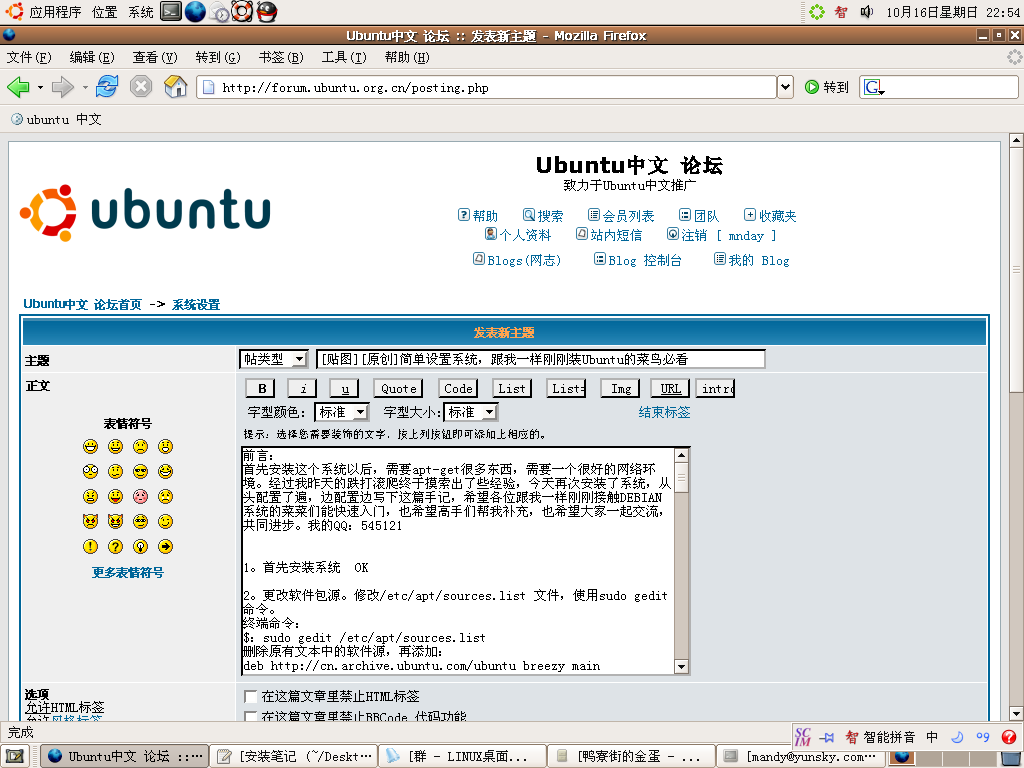
Task: Insert the arrow smiley
Action: 166,547
